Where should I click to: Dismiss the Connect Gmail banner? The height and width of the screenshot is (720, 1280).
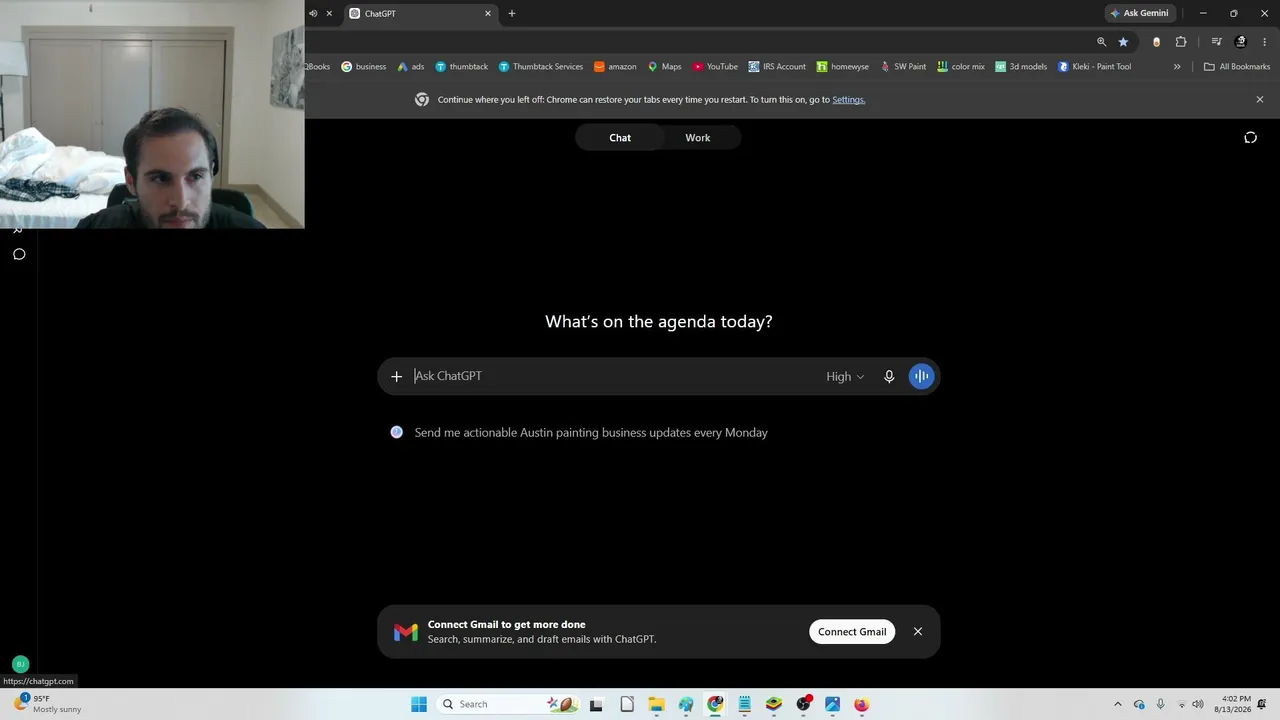(918, 632)
